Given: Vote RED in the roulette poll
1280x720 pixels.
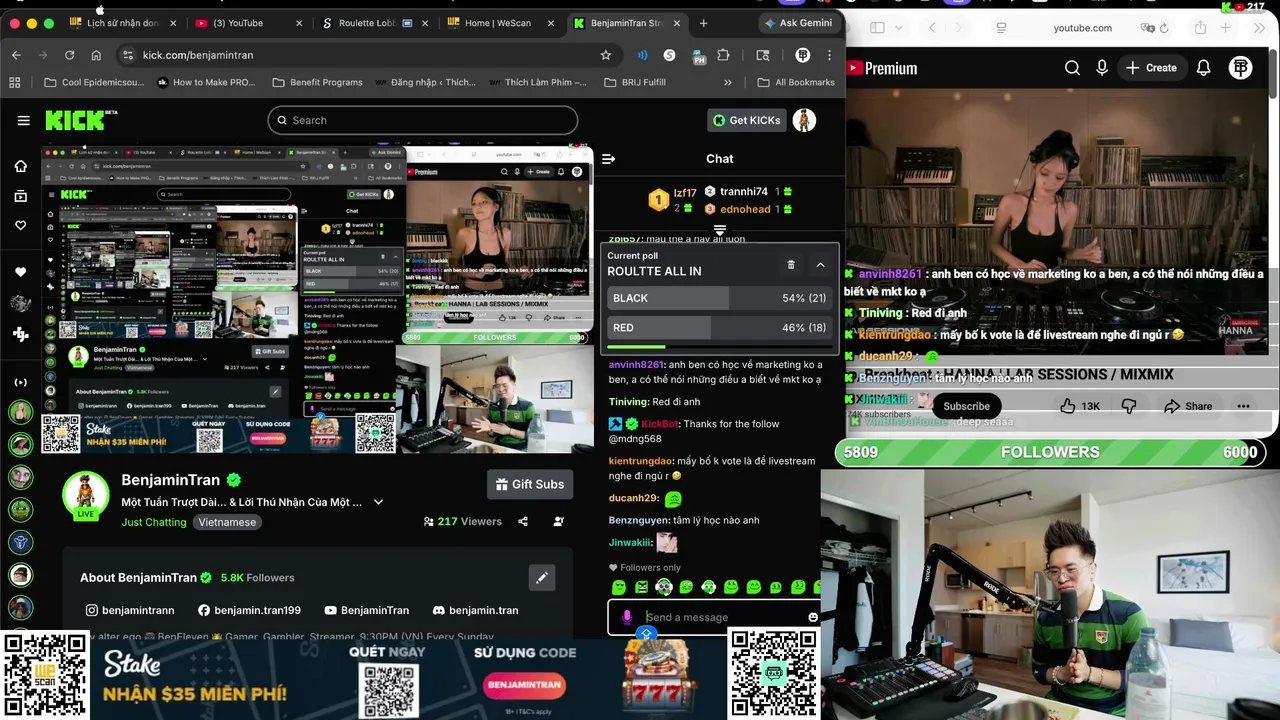Looking at the screenshot, I should [719, 327].
